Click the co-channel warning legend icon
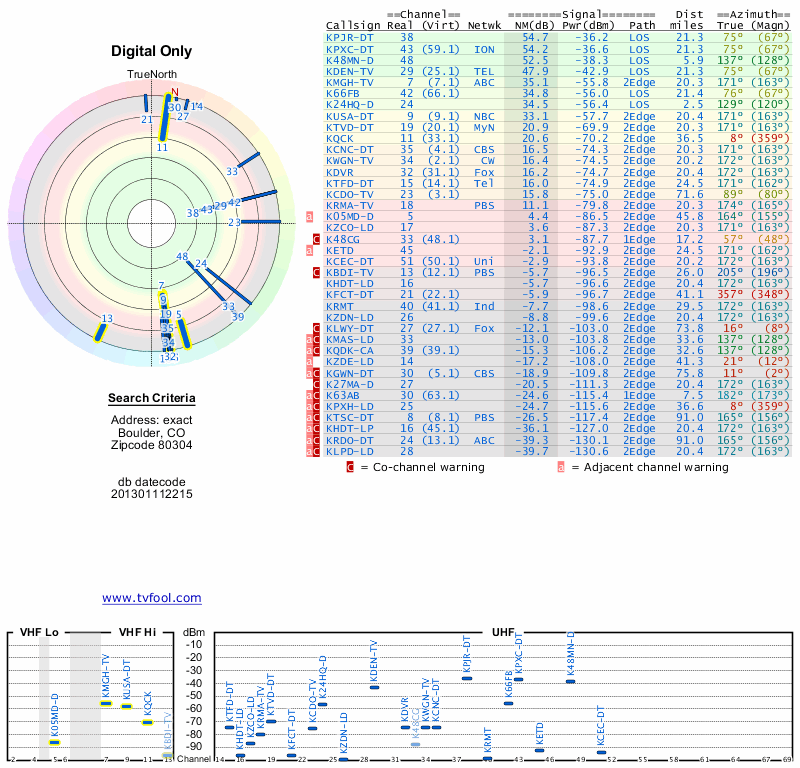 coord(349,466)
